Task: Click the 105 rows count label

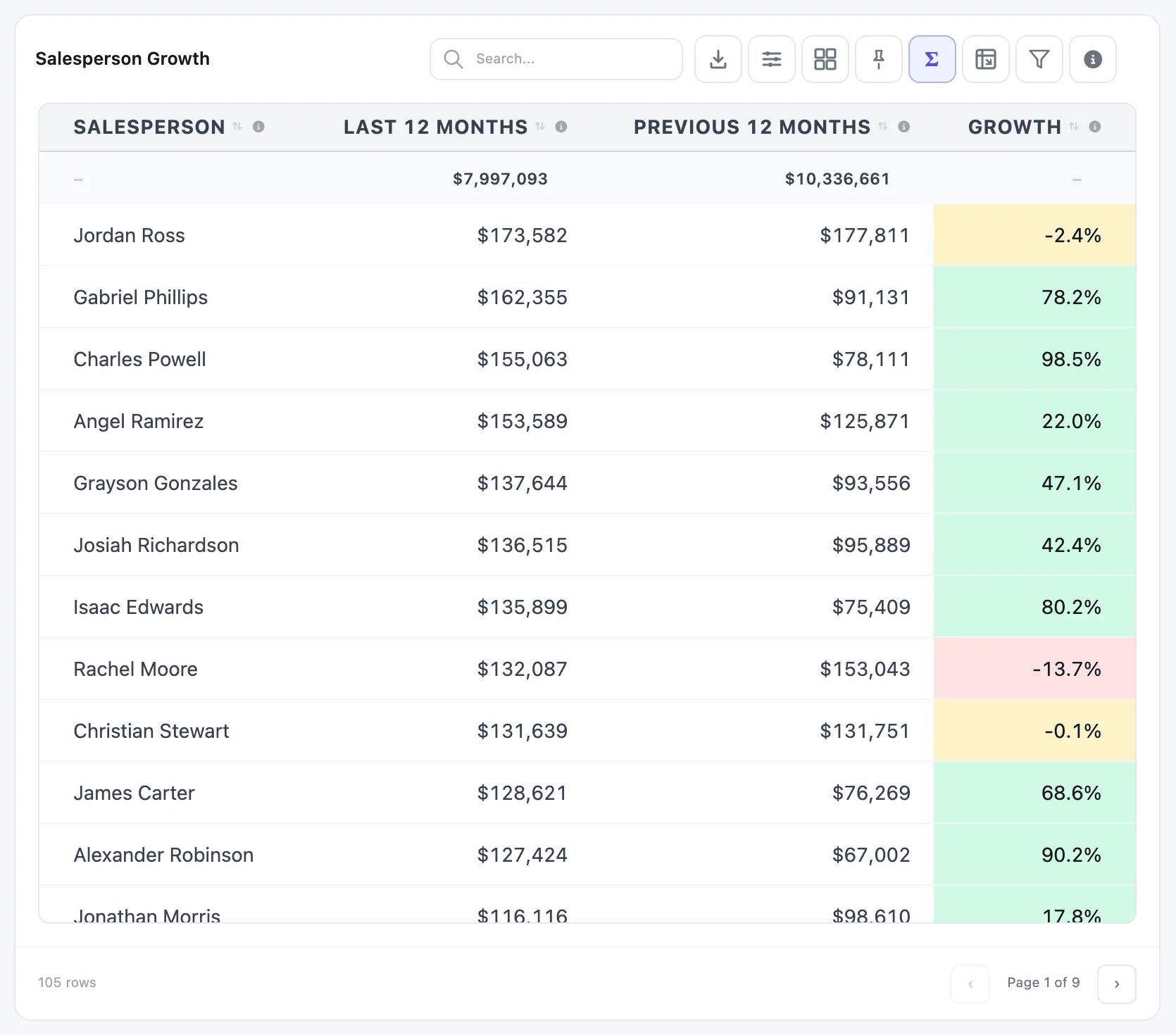Action: point(67,982)
